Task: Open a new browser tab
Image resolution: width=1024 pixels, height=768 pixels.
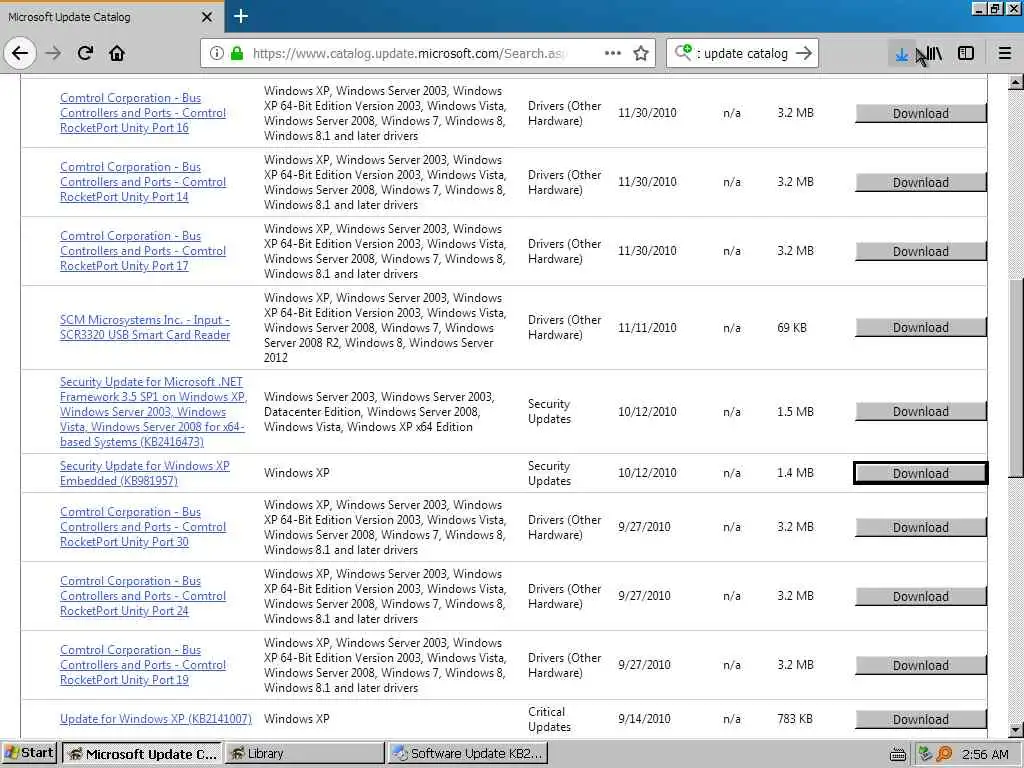Action: pyautogui.click(x=240, y=16)
